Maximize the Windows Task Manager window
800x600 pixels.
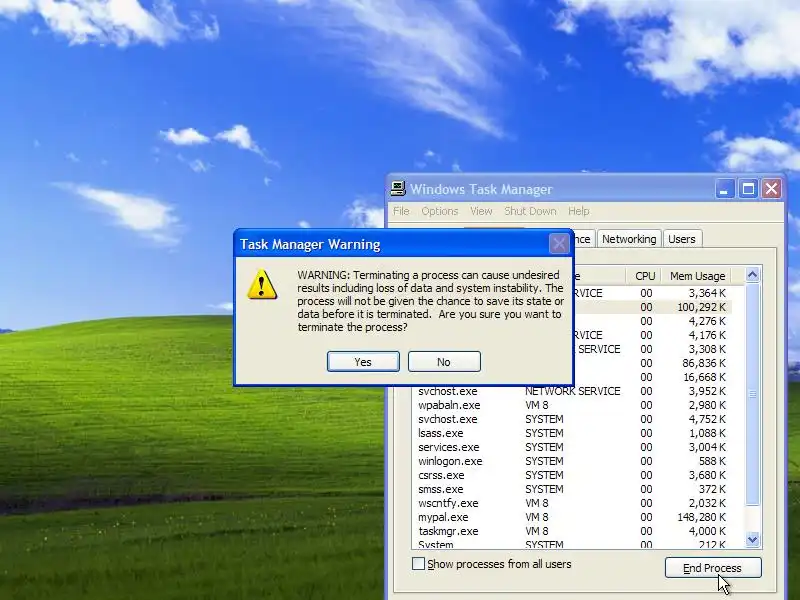748,189
